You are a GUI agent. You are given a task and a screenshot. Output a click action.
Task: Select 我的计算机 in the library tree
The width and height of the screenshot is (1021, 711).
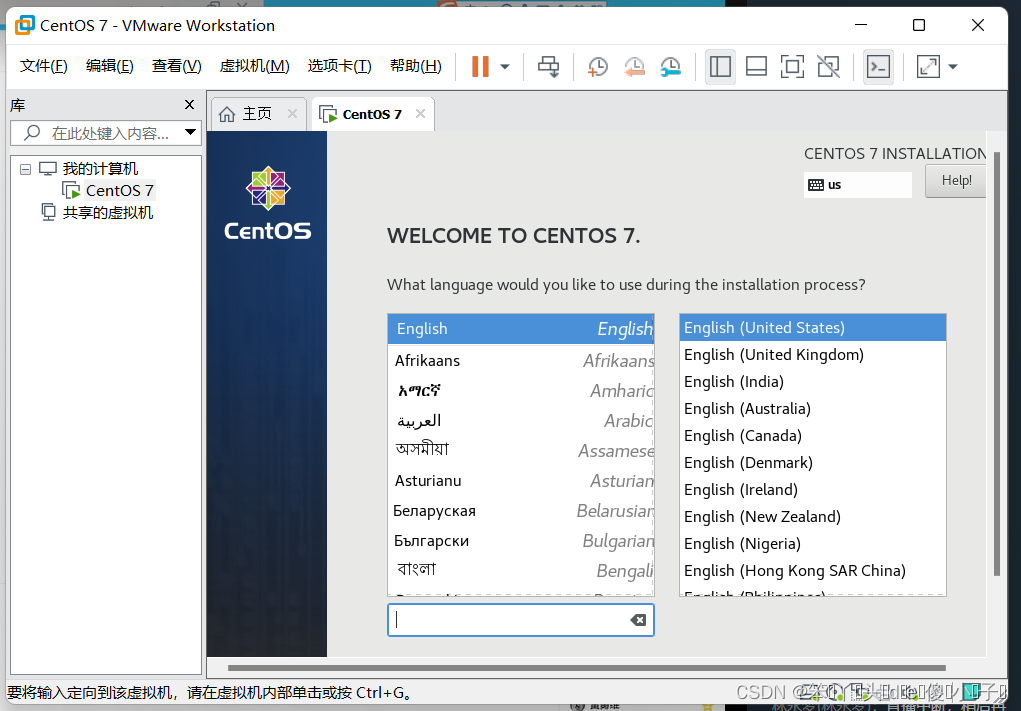click(x=100, y=169)
